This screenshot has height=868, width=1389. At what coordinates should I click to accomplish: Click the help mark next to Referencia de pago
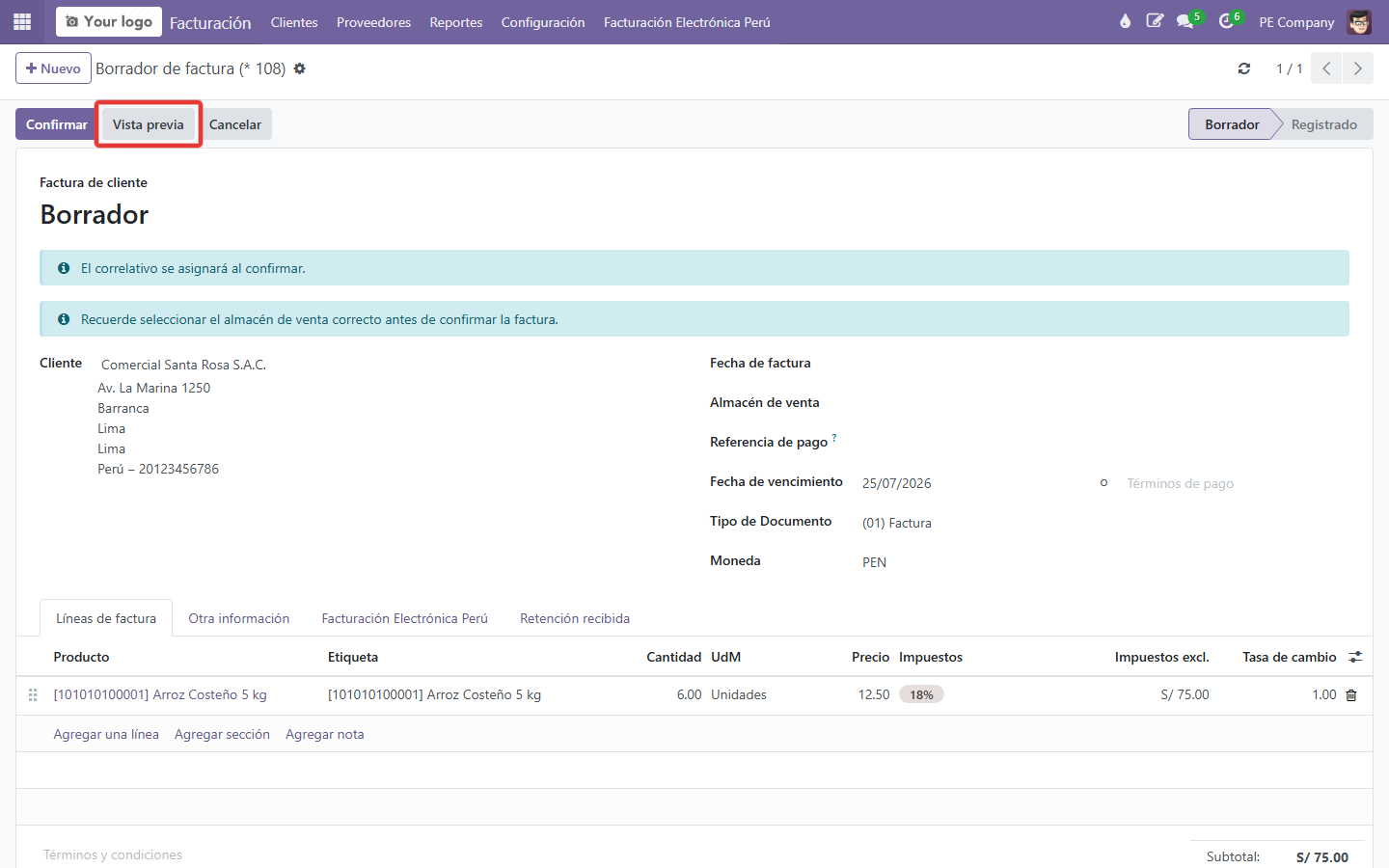point(834,438)
